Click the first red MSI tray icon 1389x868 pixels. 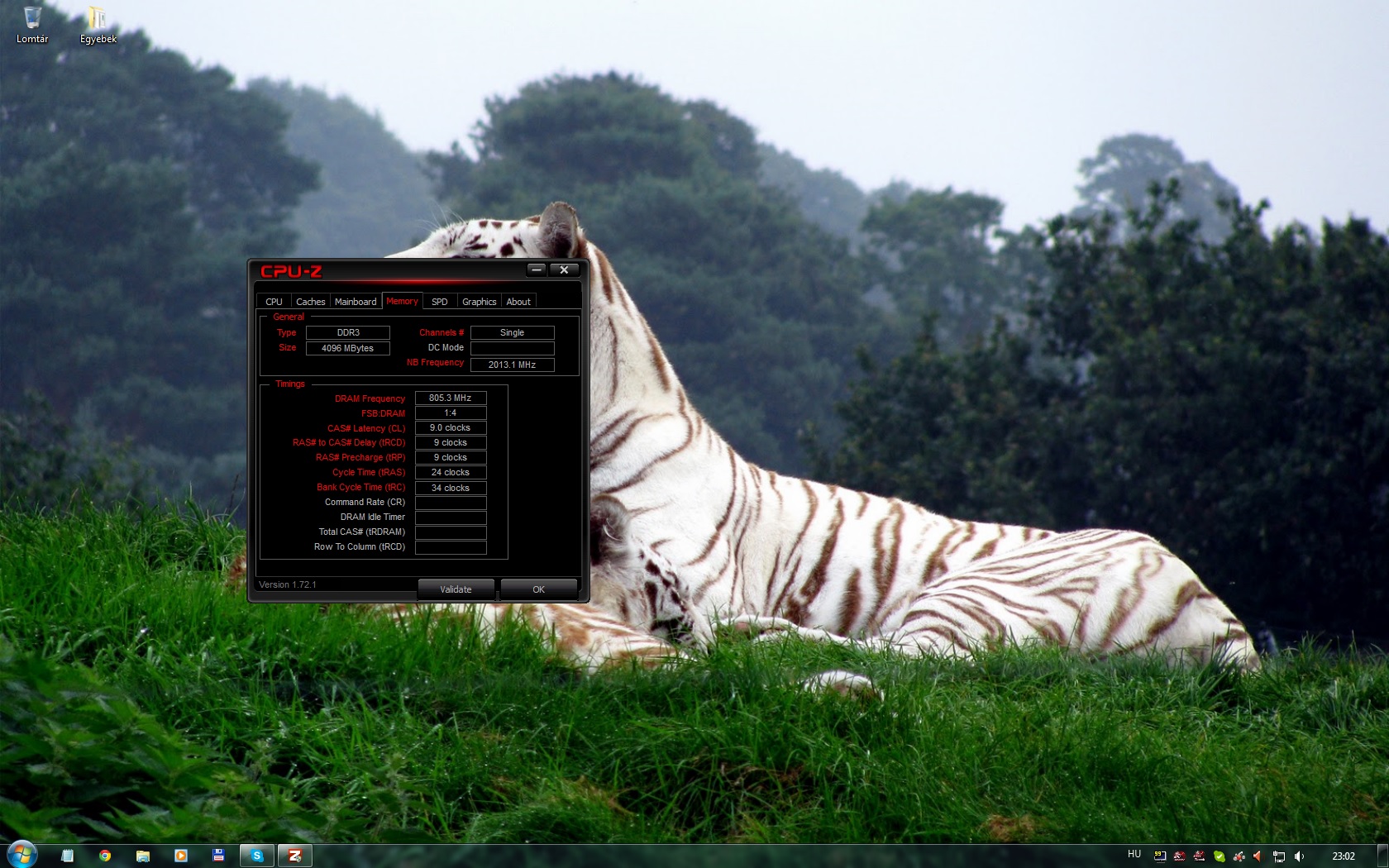1180,856
